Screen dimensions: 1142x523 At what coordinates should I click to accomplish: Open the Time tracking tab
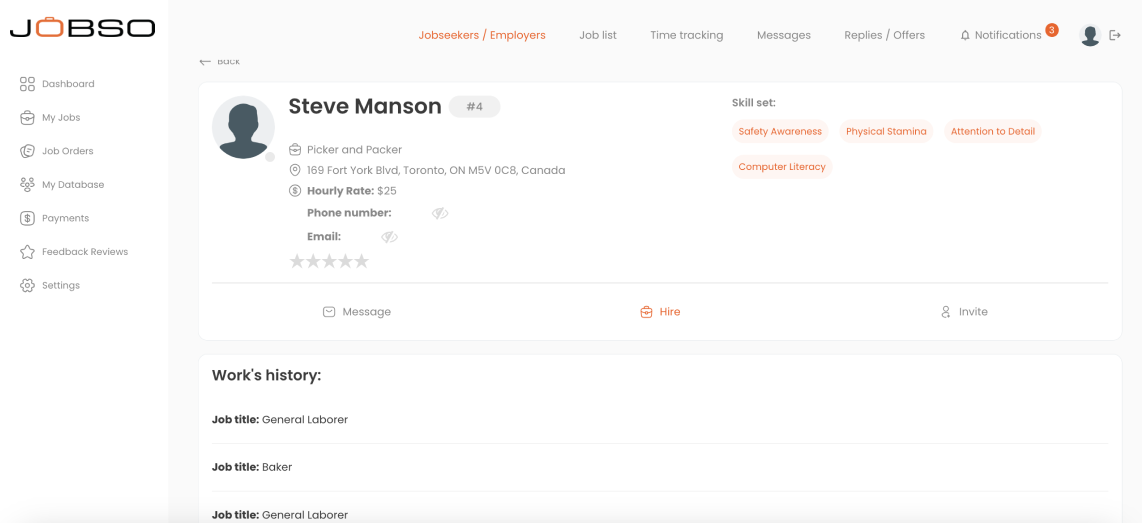(x=687, y=35)
